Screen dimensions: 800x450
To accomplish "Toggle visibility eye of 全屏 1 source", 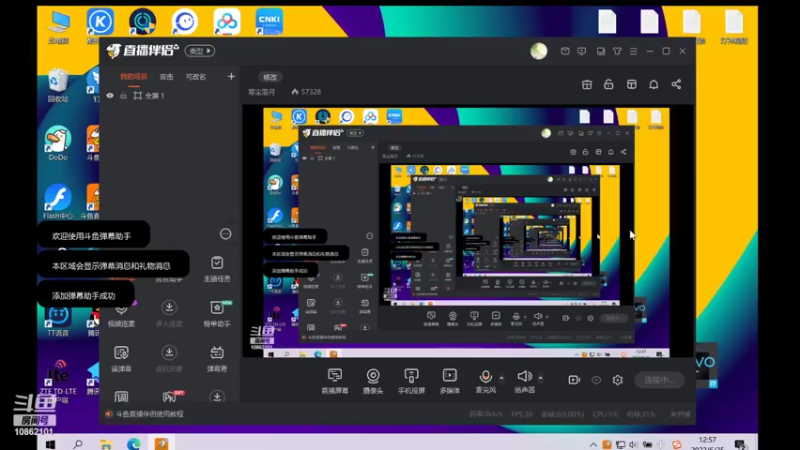I will click(110, 95).
